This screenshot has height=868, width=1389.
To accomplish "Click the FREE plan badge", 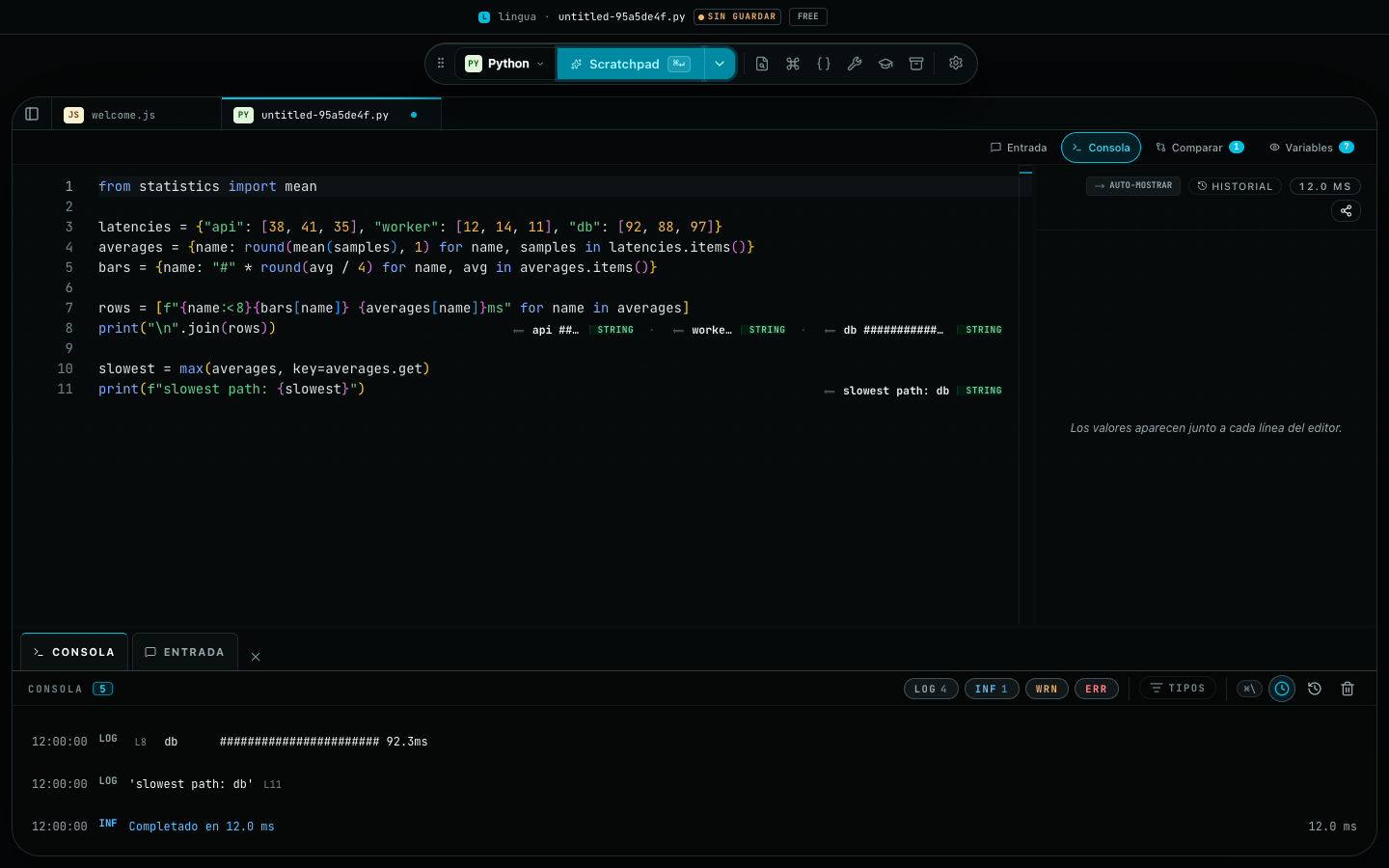I will [x=808, y=16].
